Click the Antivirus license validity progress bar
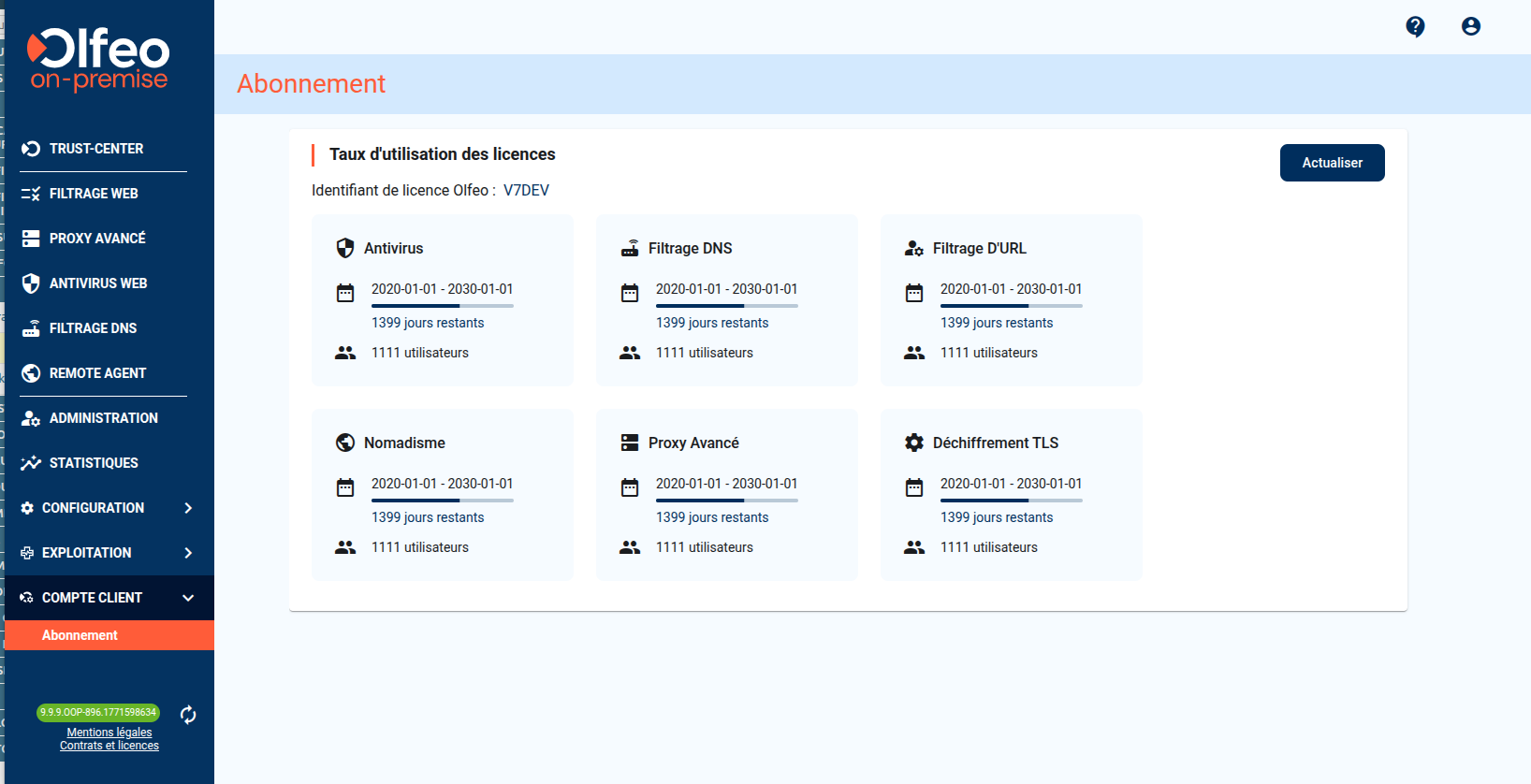 [442, 306]
